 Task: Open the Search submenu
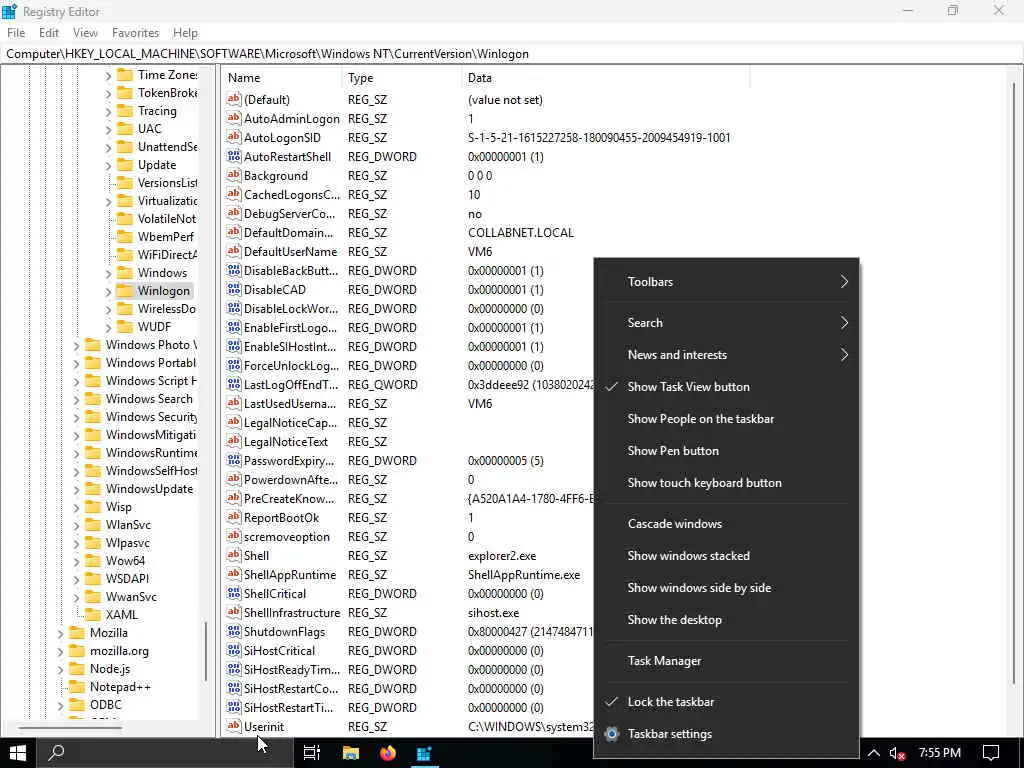(x=726, y=323)
